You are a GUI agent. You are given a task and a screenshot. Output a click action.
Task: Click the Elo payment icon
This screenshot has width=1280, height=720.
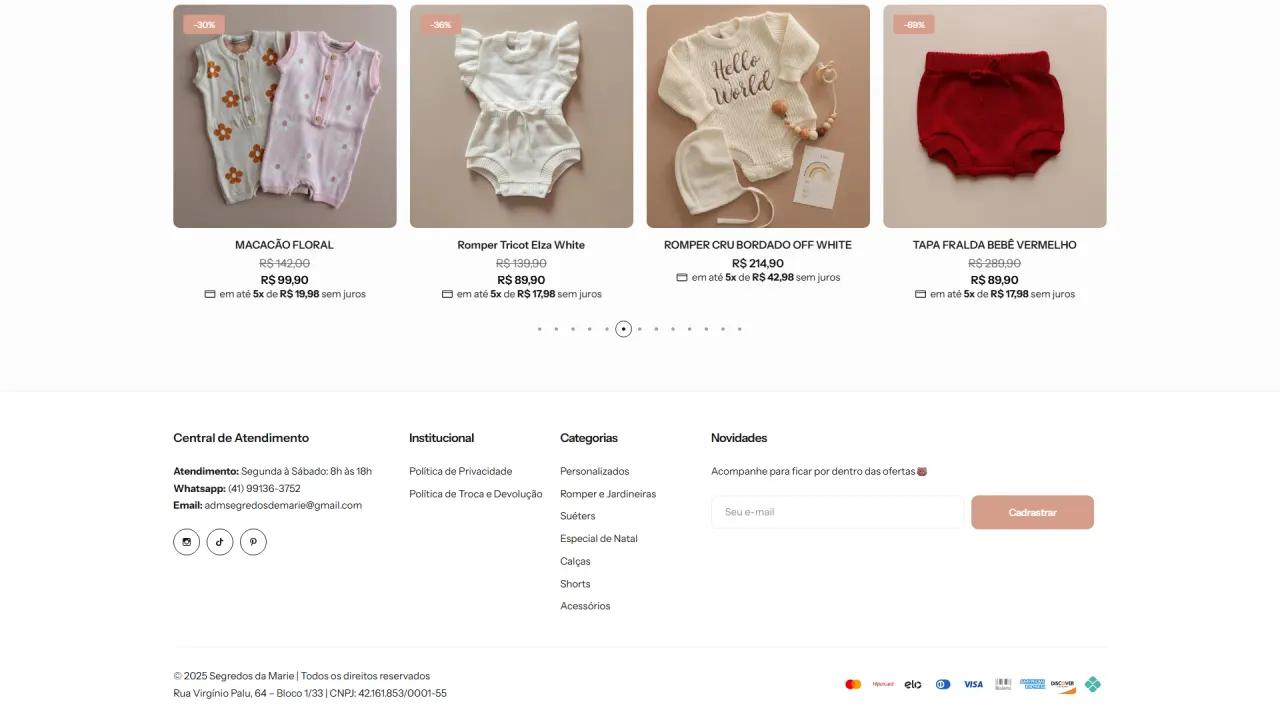click(913, 685)
